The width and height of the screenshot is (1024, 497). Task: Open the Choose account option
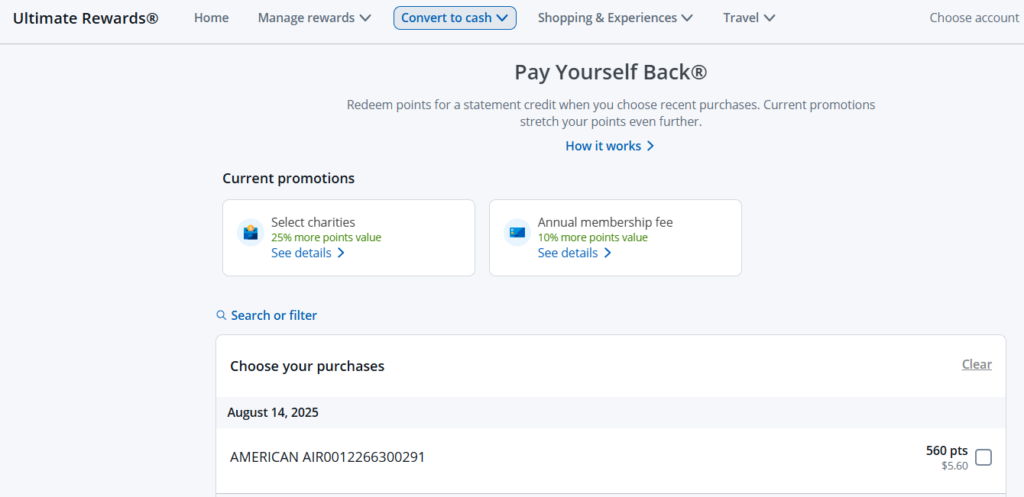pos(974,18)
